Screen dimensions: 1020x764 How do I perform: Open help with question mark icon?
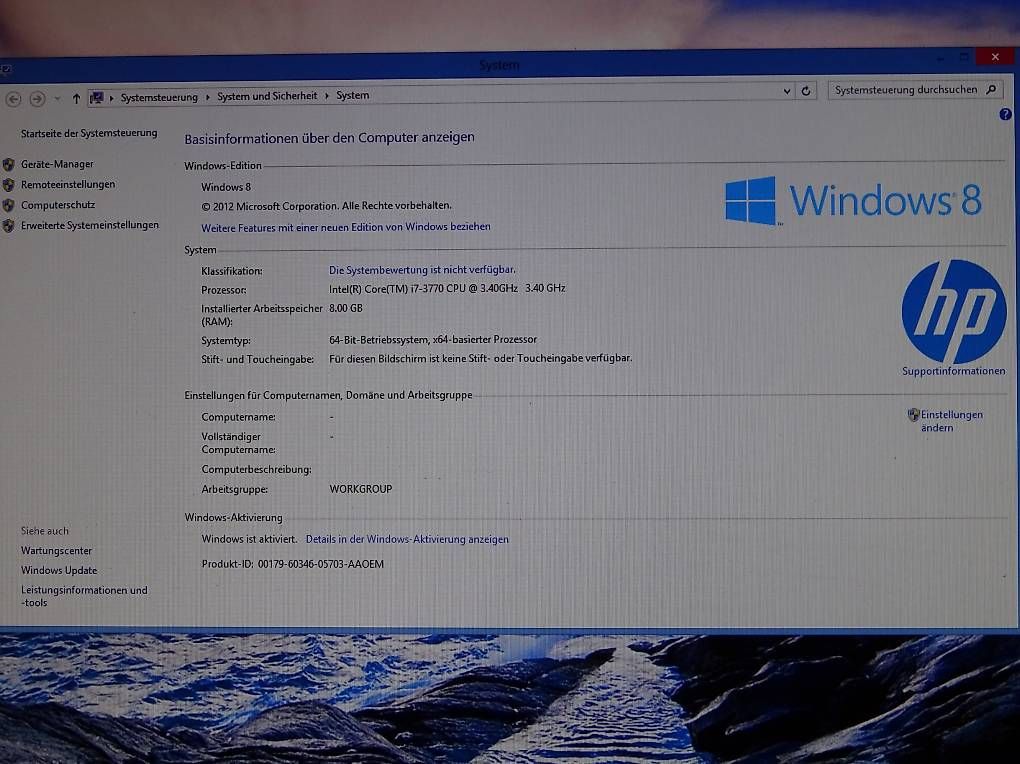1005,115
